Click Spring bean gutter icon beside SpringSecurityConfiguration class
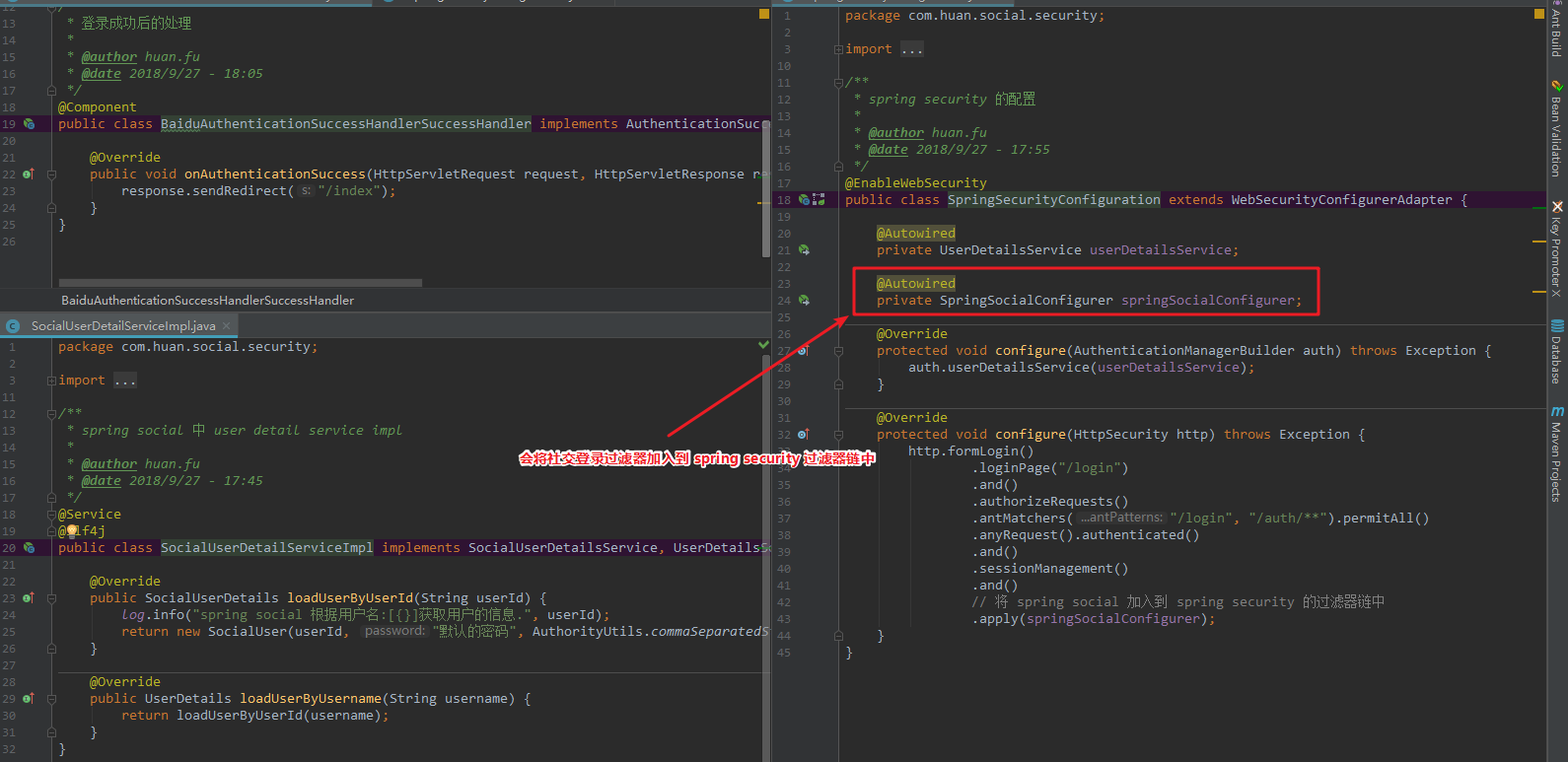Viewport: 1568px width, 762px height. [x=804, y=200]
